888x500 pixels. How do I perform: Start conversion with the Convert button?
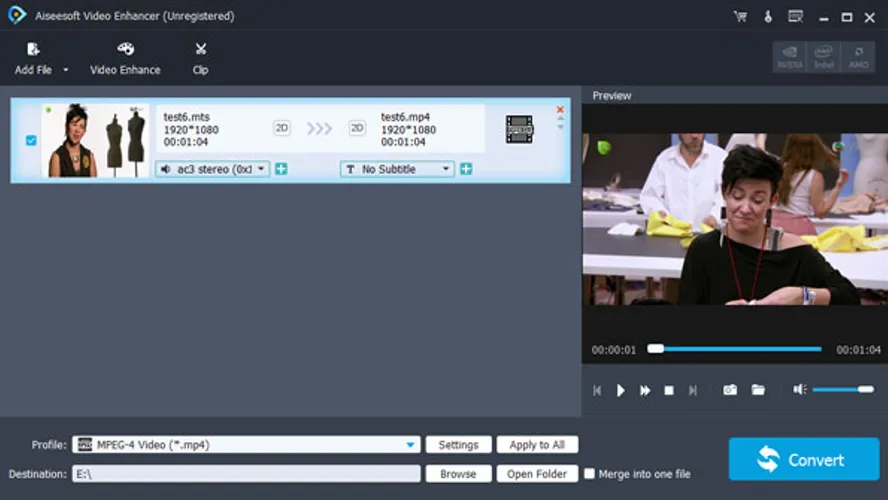[804, 459]
